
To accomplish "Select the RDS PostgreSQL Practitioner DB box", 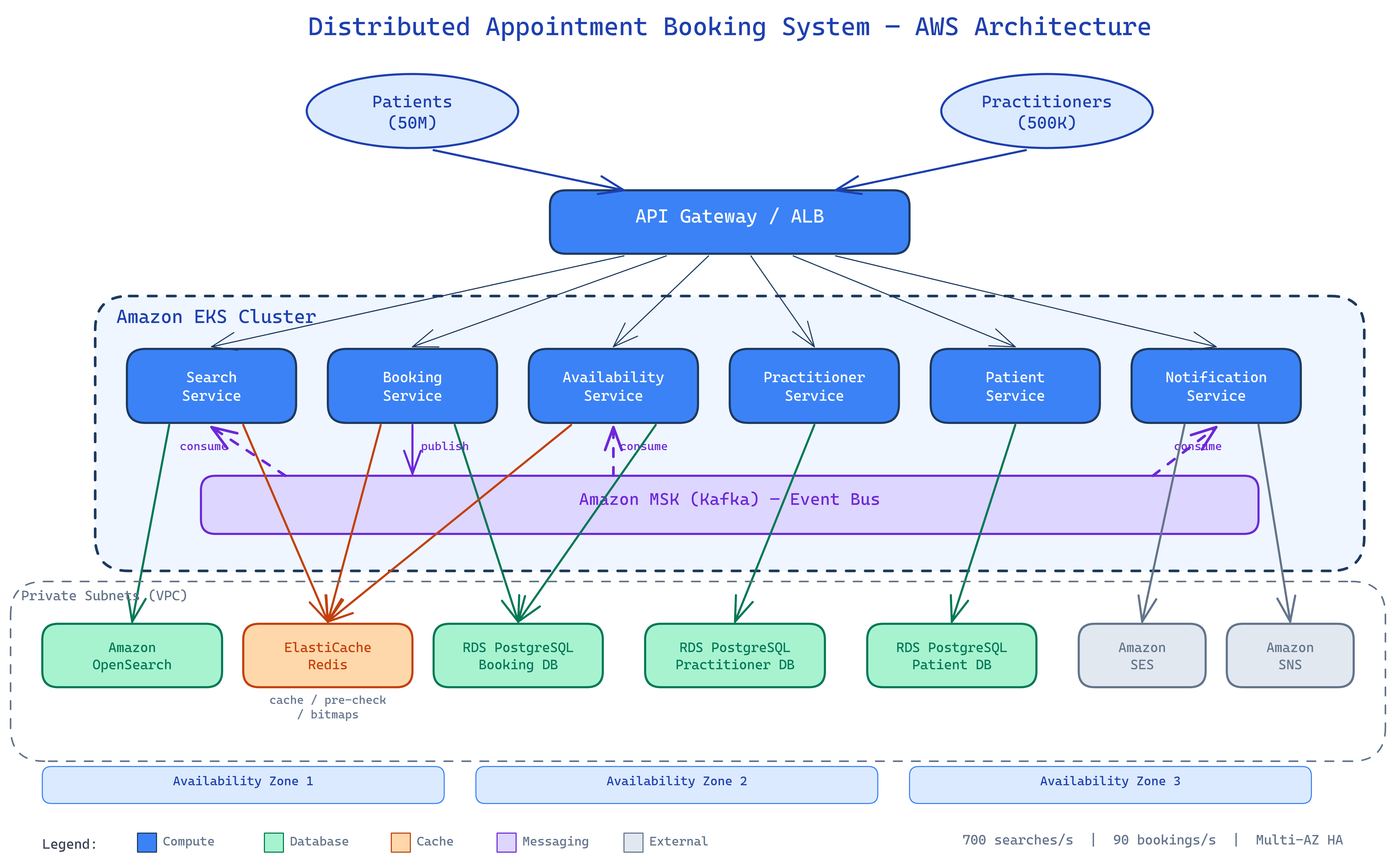I will click(x=734, y=655).
